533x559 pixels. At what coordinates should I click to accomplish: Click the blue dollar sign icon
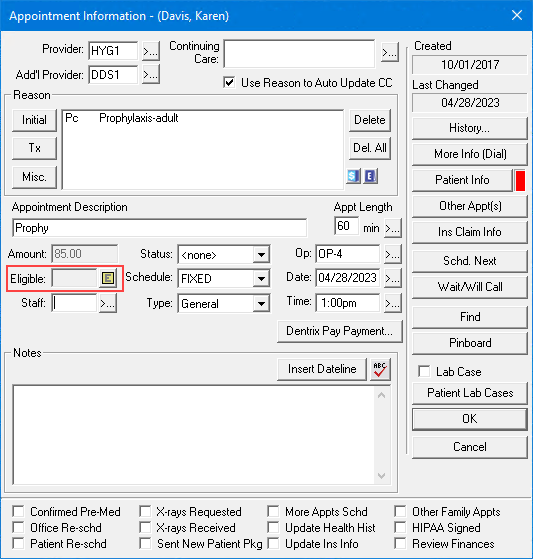click(353, 176)
